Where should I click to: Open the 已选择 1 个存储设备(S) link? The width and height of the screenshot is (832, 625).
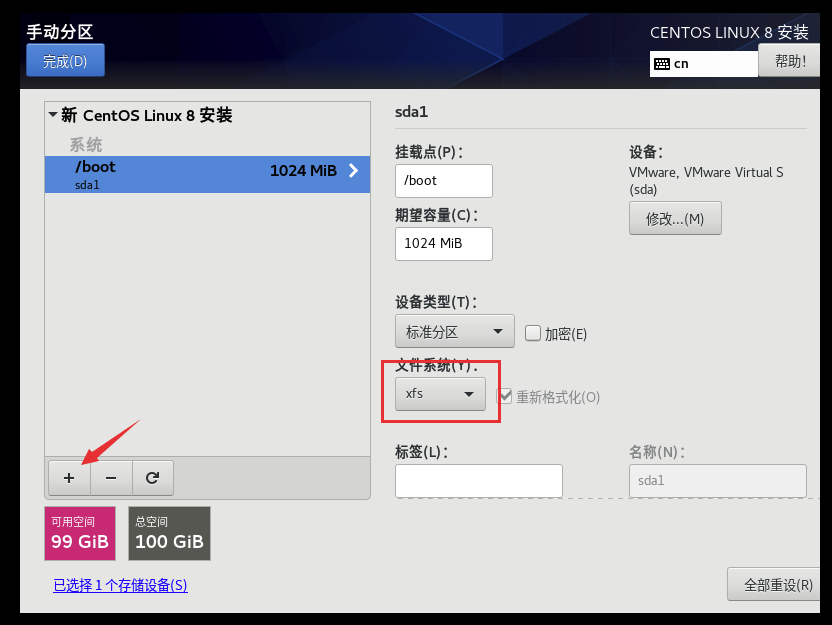[120, 585]
